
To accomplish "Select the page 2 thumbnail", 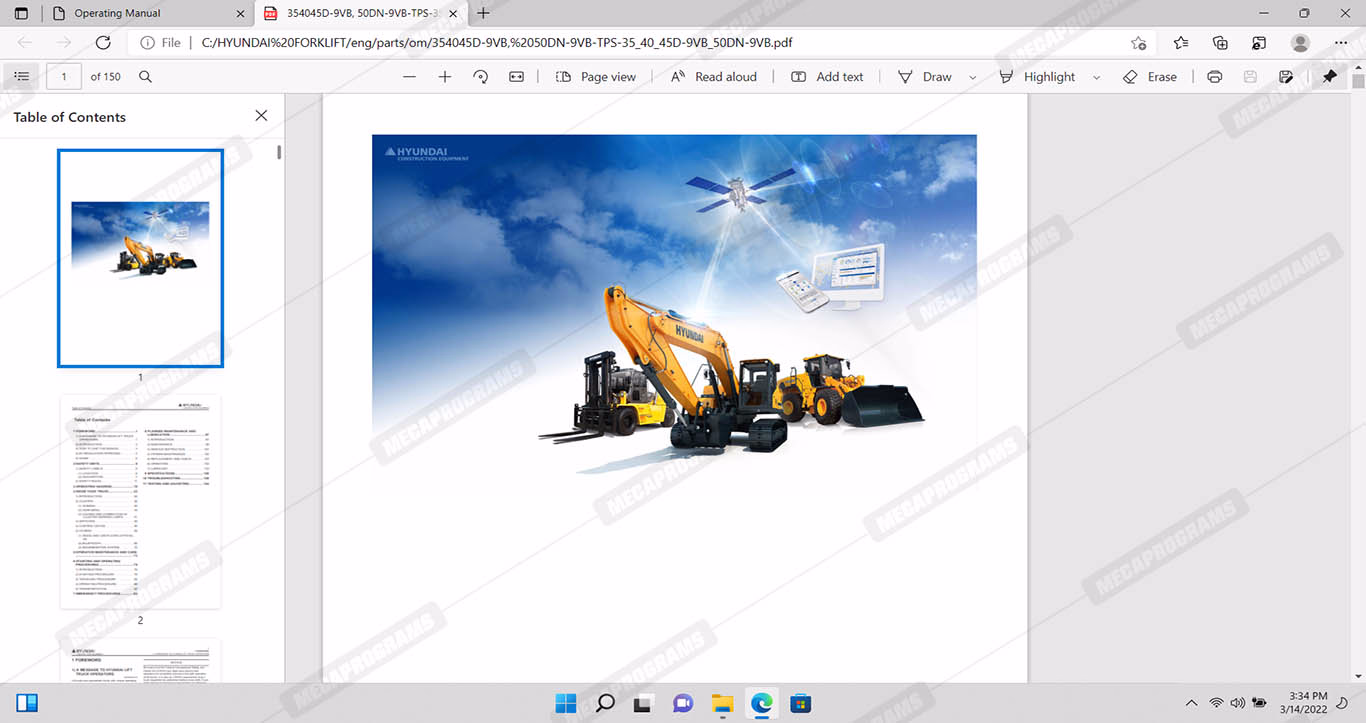I will 140,501.
